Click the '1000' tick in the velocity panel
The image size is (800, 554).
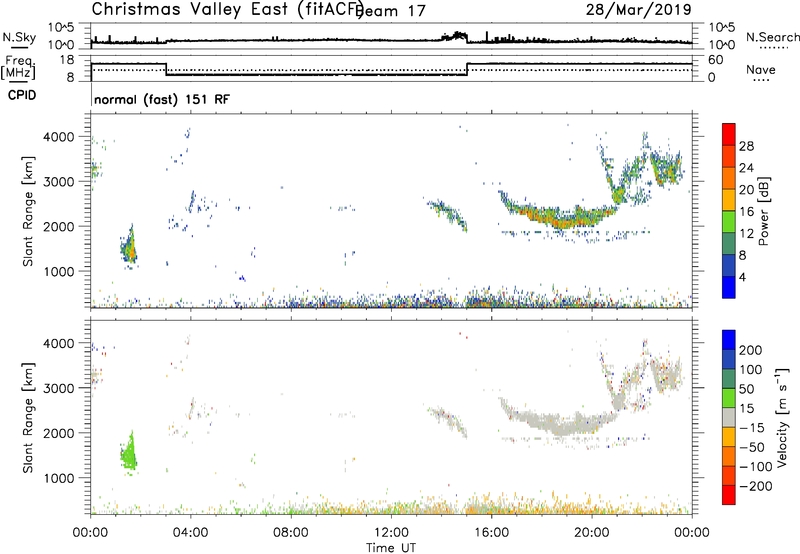[59, 478]
